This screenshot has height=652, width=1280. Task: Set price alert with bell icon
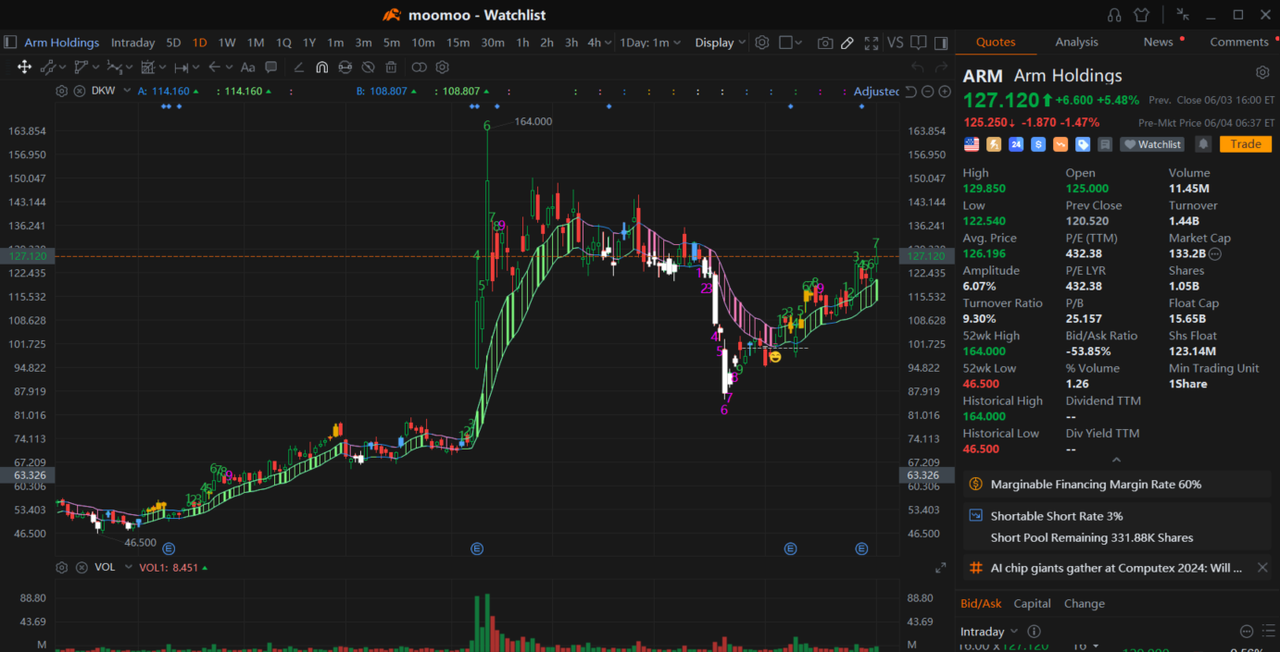click(1203, 144)
